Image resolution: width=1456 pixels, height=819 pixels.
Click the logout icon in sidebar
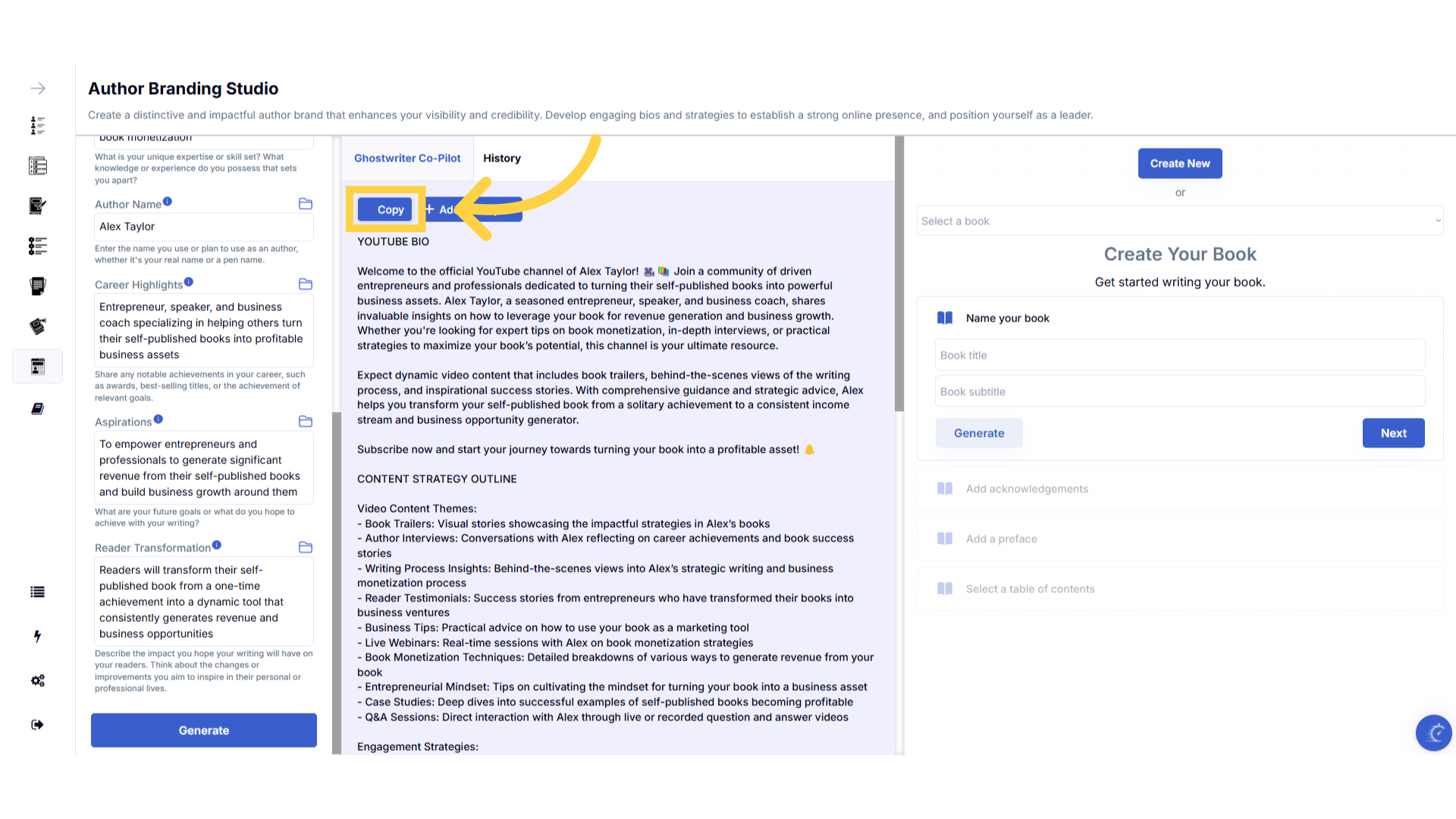pos(37,725)
